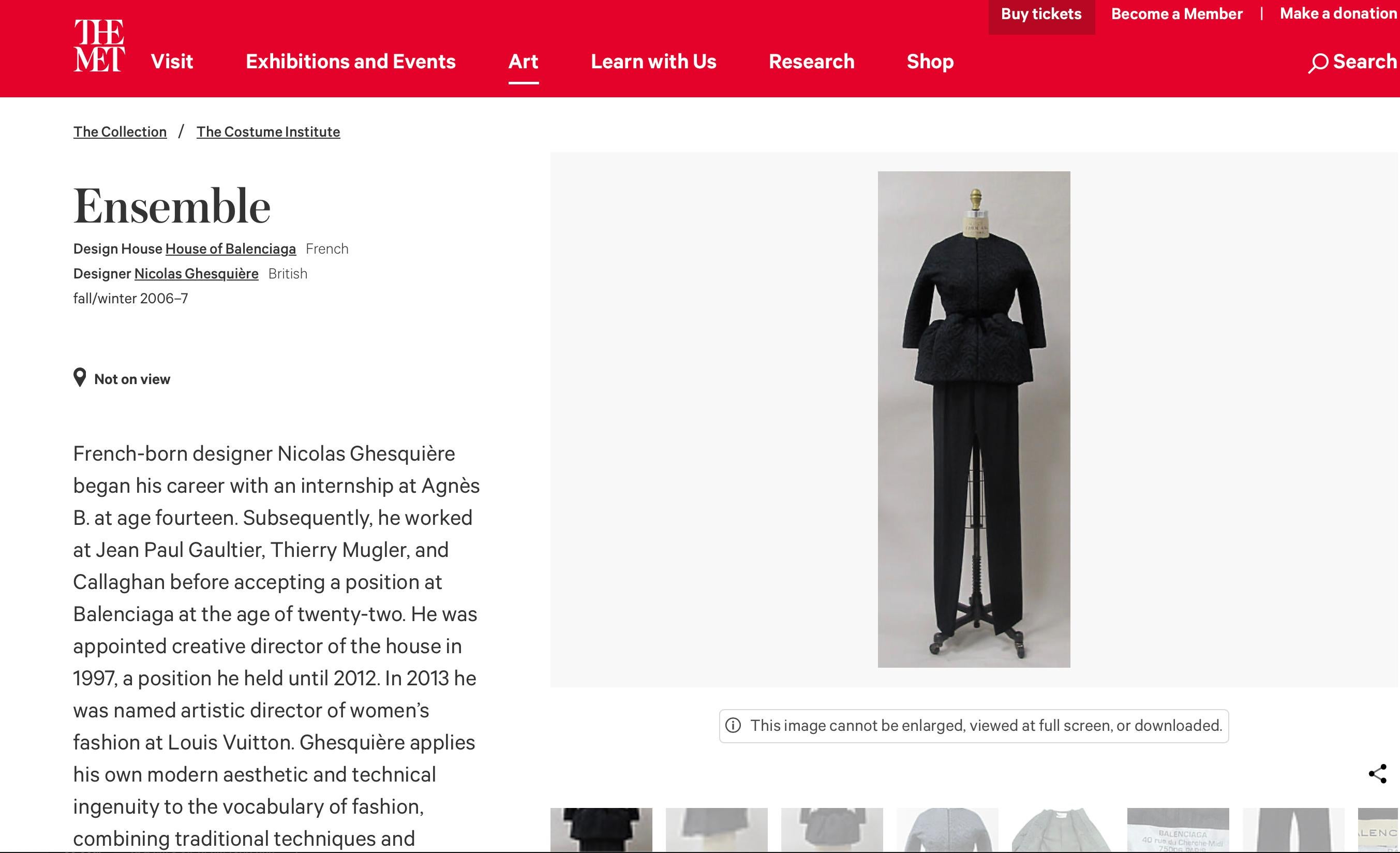Click the Ensemble title heading

[x=172, y=205]
